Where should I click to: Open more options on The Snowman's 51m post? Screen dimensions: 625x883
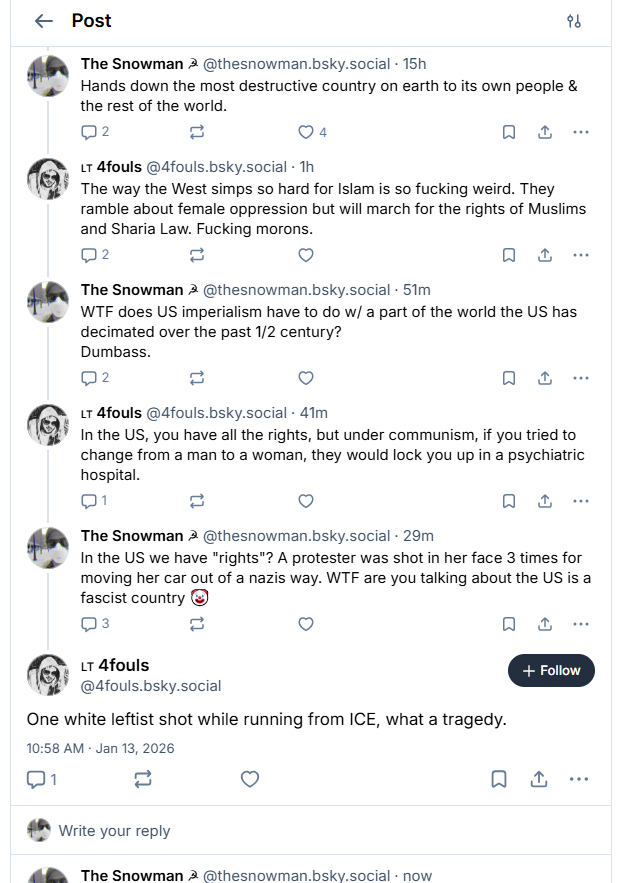(581, 378)
